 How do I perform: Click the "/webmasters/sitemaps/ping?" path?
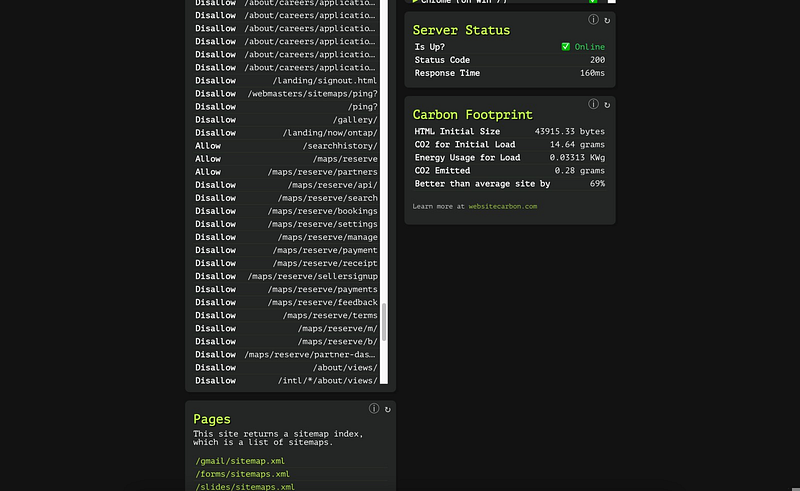(313, 94)
